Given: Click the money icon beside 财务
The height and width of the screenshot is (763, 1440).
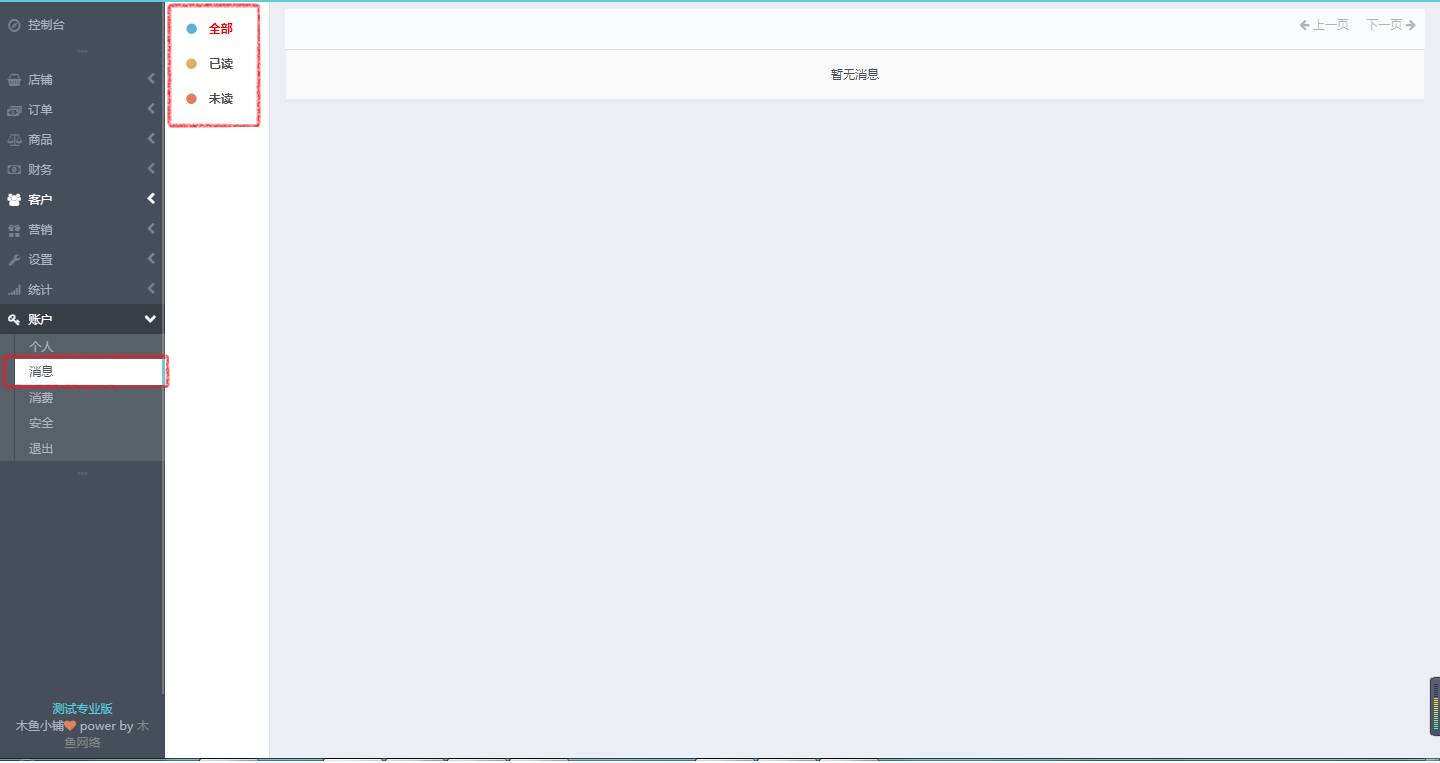Looking at the screenshot, I should coord(14,170).
